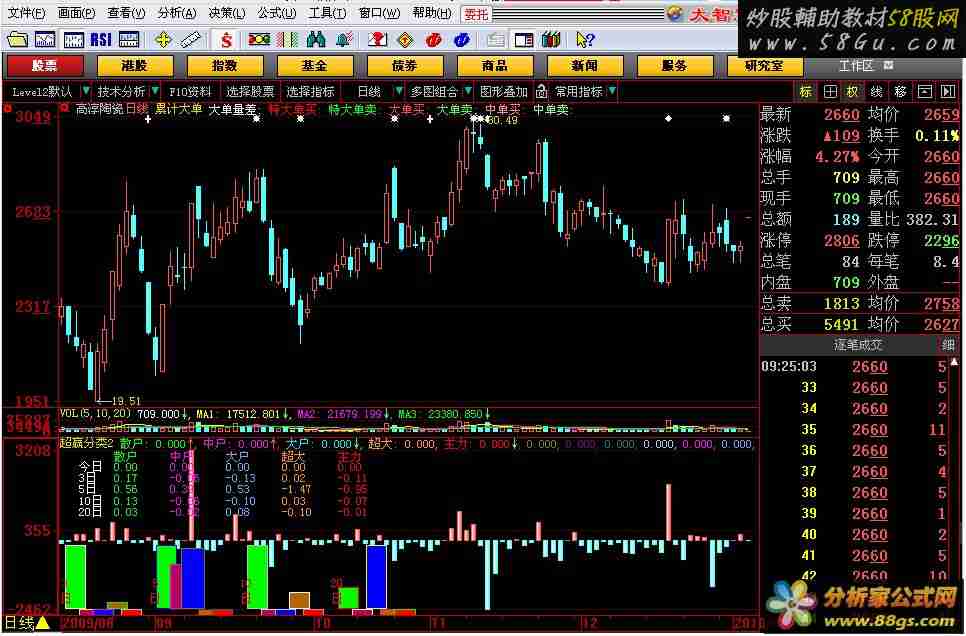The height and width of the screenshot is (636, 966).
Task: Open alerts with the bell icon
Action: pos(344,40)
